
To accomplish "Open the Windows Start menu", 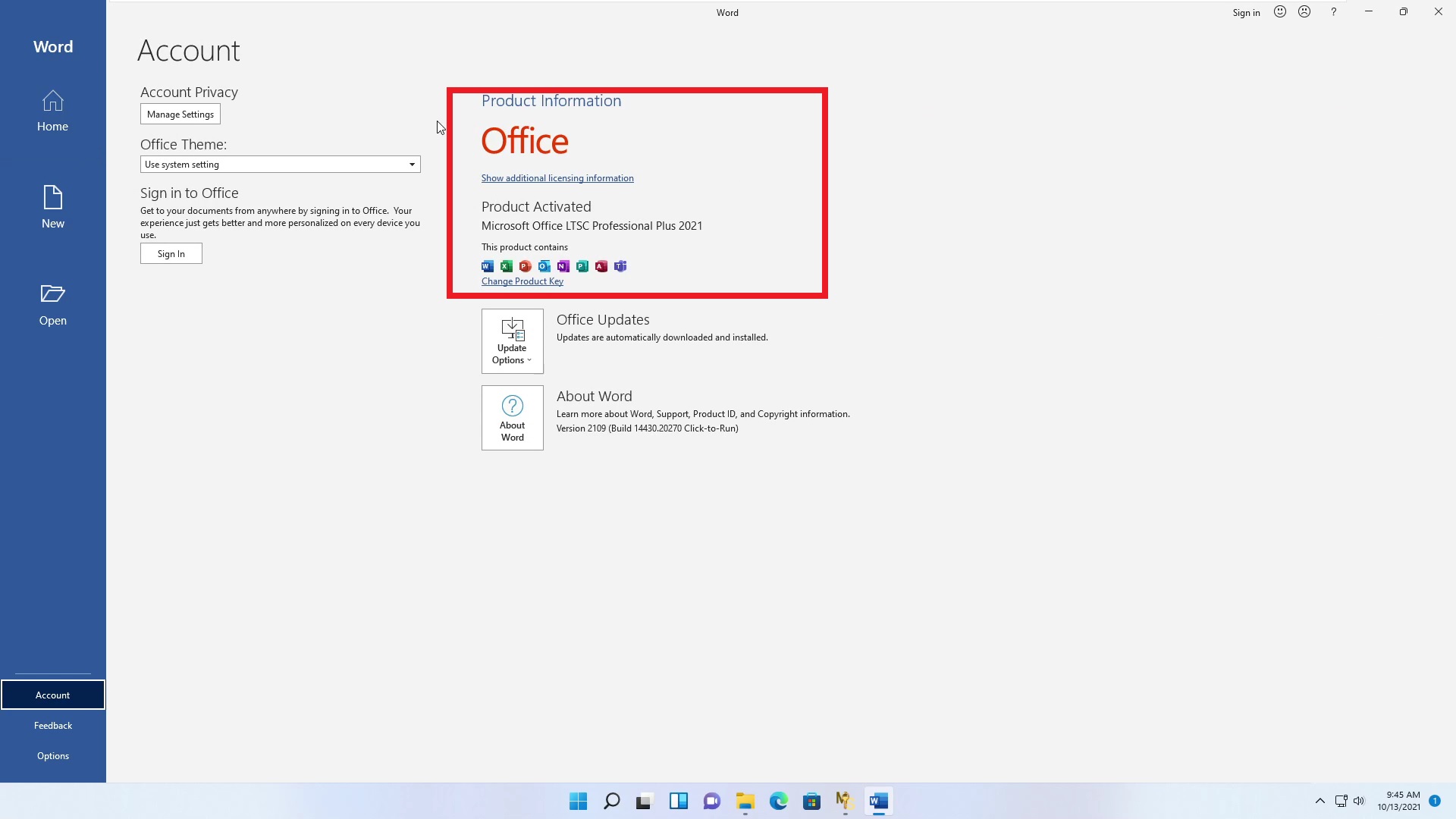I will (578, 802).
